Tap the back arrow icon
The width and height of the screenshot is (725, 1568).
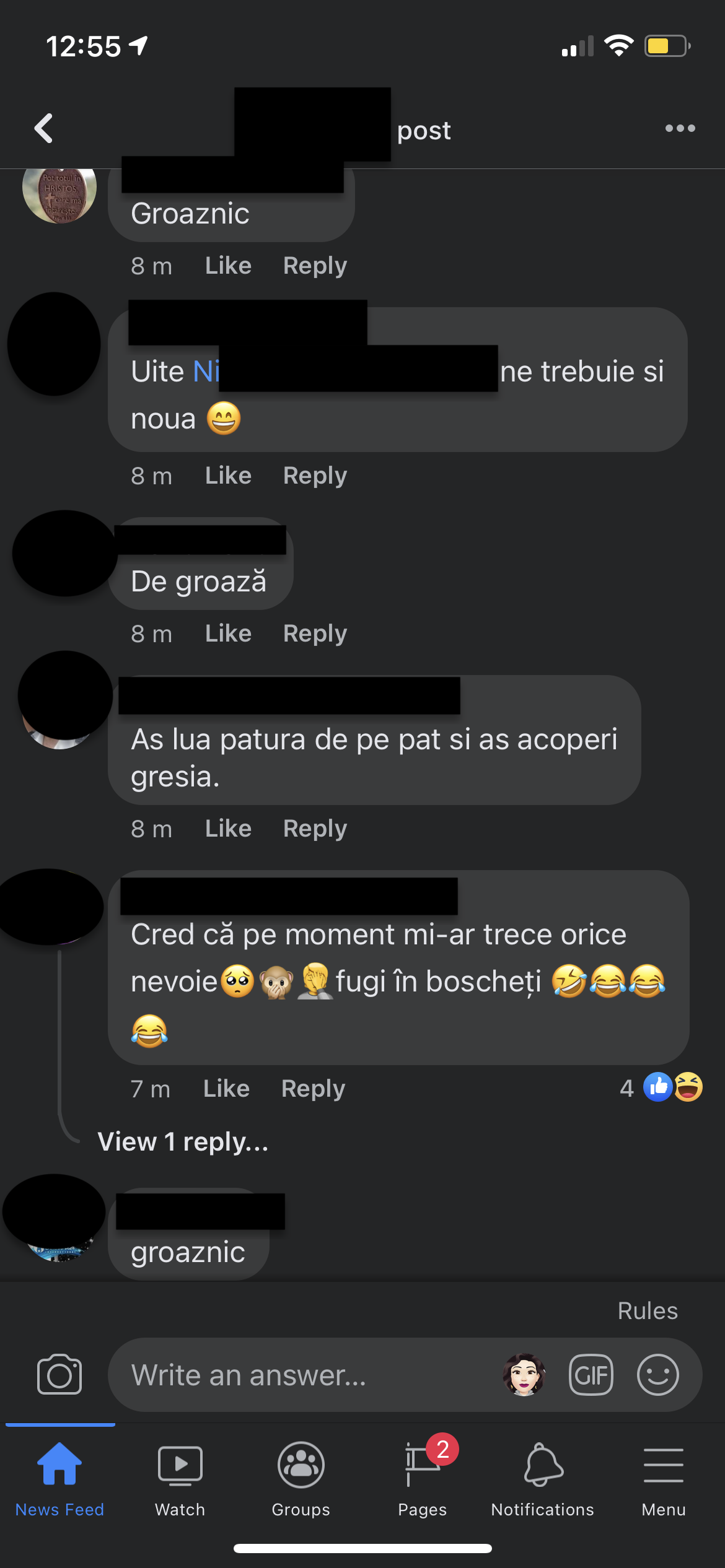(43, 128)
